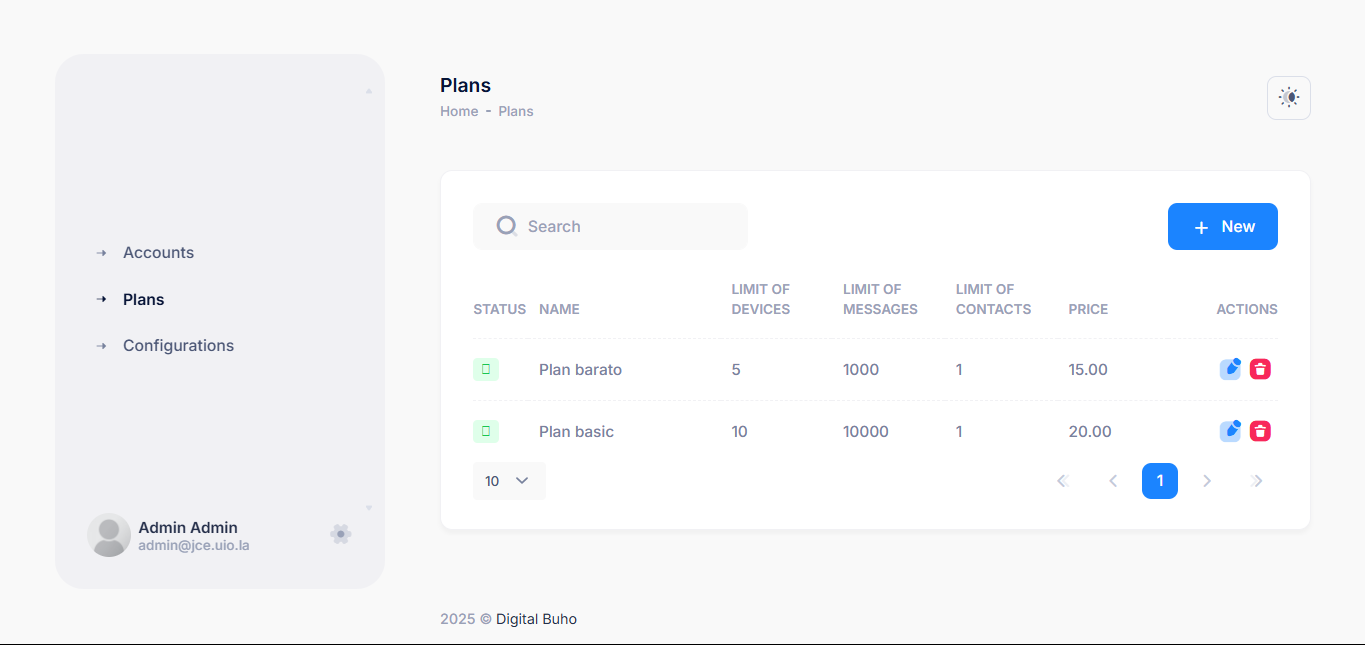This screenshot has width=1365, height=645.
Task: Delete the Plan barato plan
Action: pos(1260,369)
